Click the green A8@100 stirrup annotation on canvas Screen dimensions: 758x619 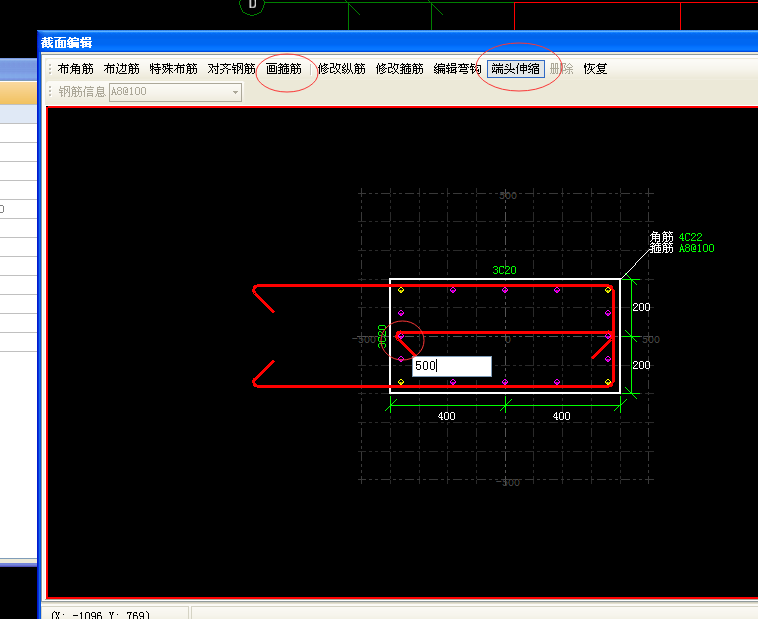[x=696, y=248]
